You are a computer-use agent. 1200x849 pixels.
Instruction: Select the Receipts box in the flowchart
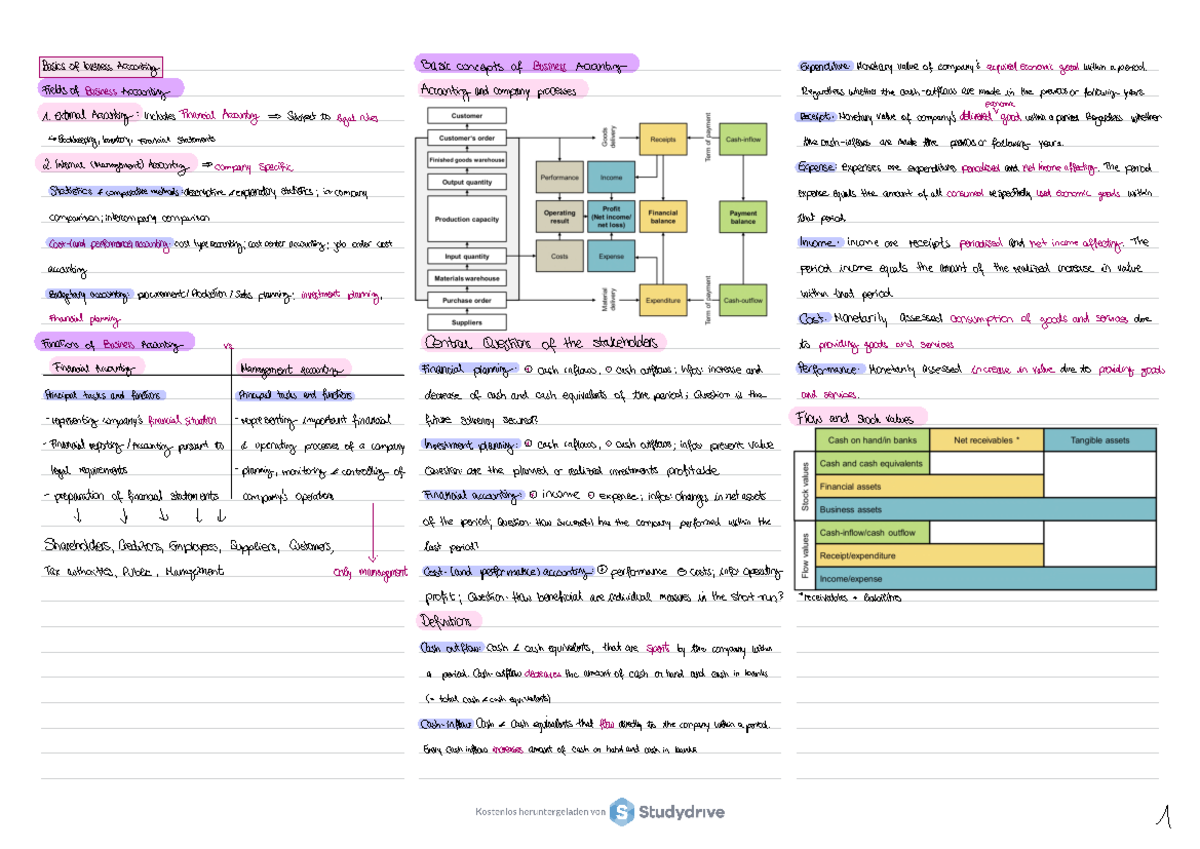[x=663, y=139]
